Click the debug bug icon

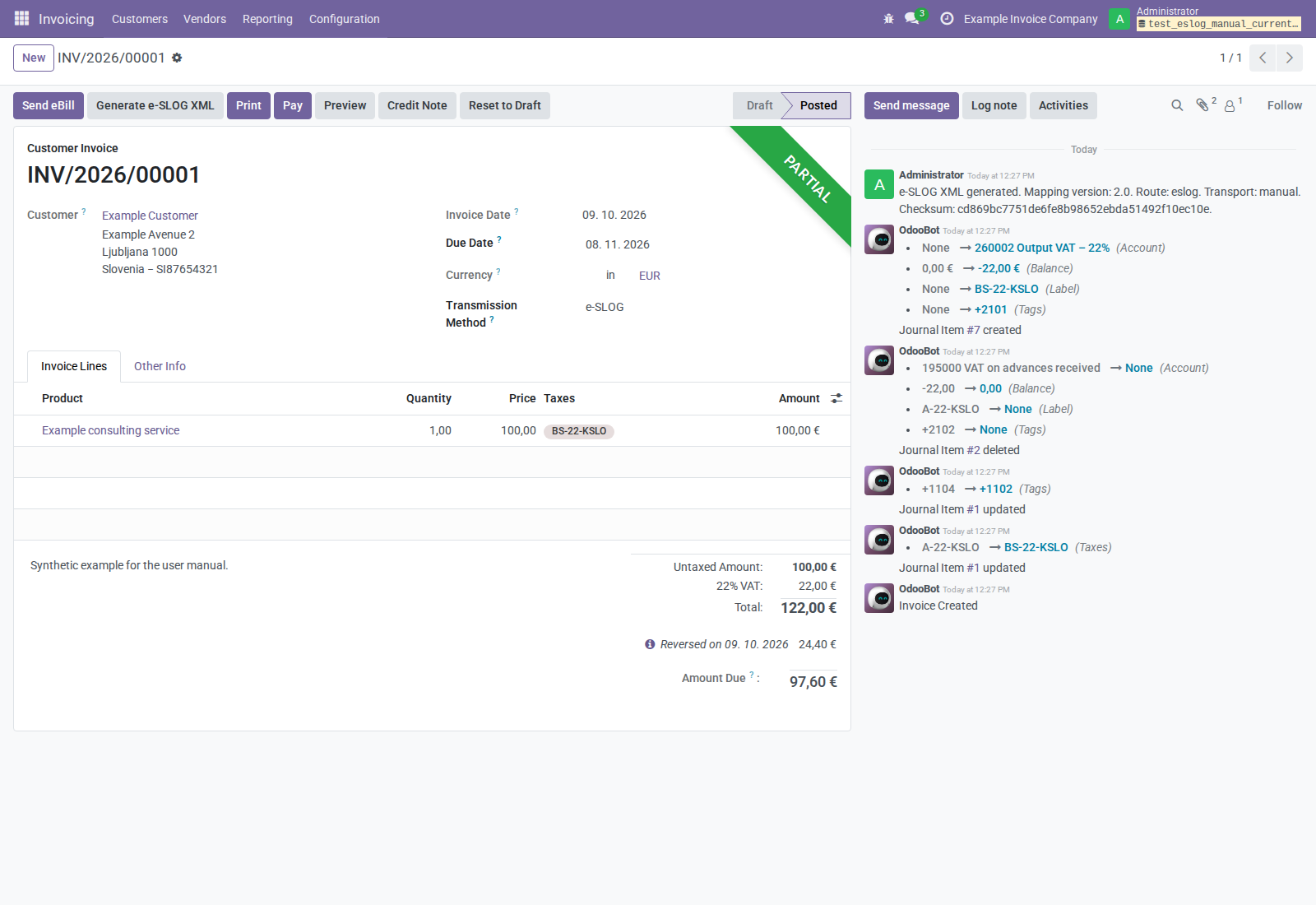click(888, 18)
